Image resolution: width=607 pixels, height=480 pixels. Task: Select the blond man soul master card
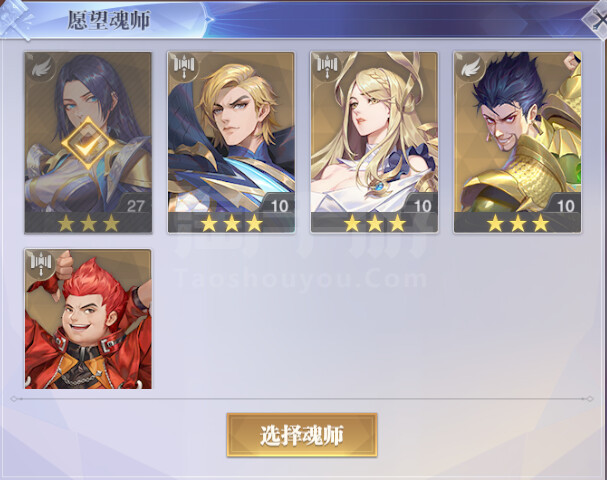point(231,142)
